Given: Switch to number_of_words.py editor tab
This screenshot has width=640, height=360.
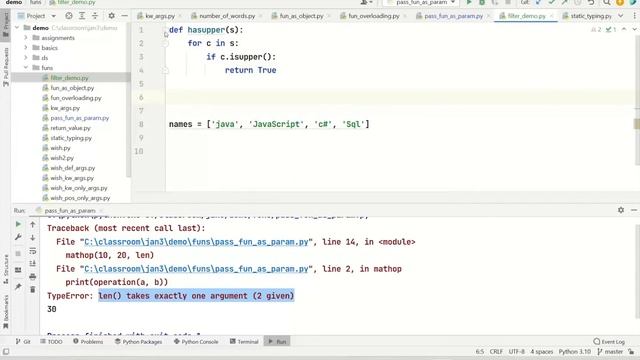Looking at the screenshot, I should [227, 16].
